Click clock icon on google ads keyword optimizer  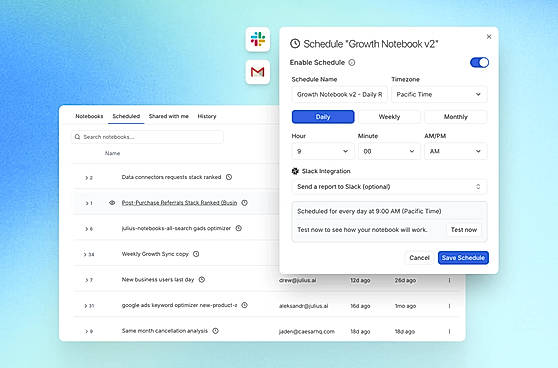244,305
